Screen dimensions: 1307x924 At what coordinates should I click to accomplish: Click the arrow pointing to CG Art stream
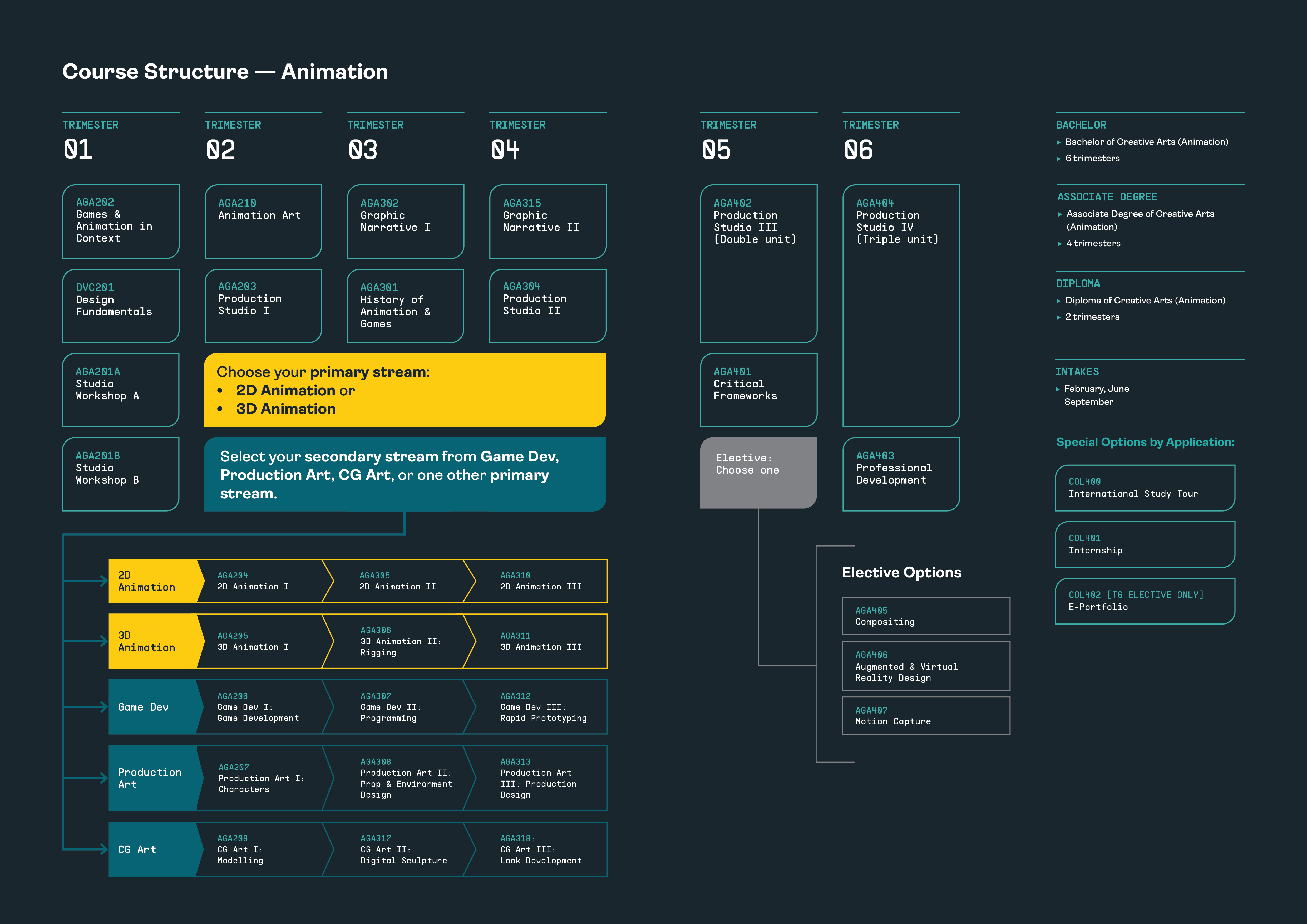click(x=103, y=849)
